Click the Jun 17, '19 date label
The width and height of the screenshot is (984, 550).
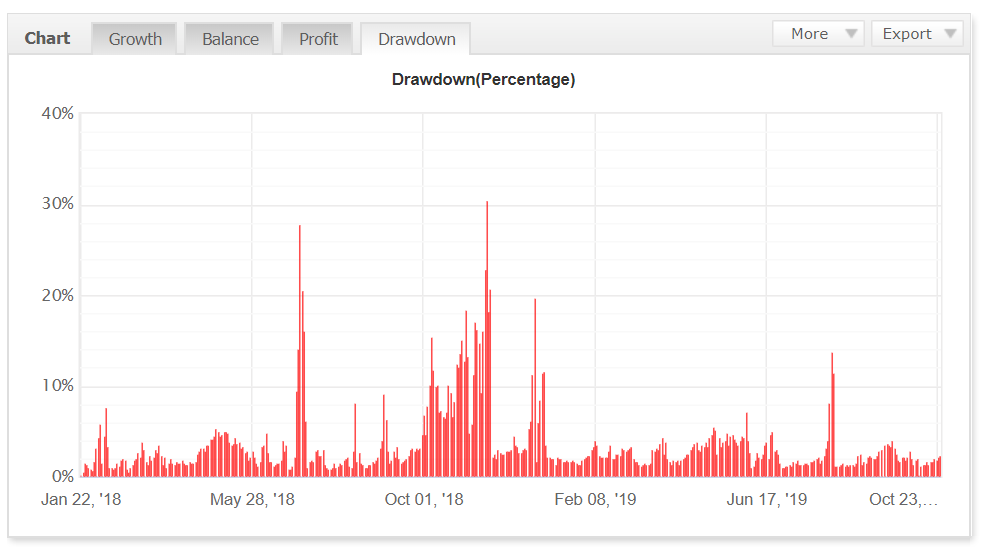click(x=767, y=500)
